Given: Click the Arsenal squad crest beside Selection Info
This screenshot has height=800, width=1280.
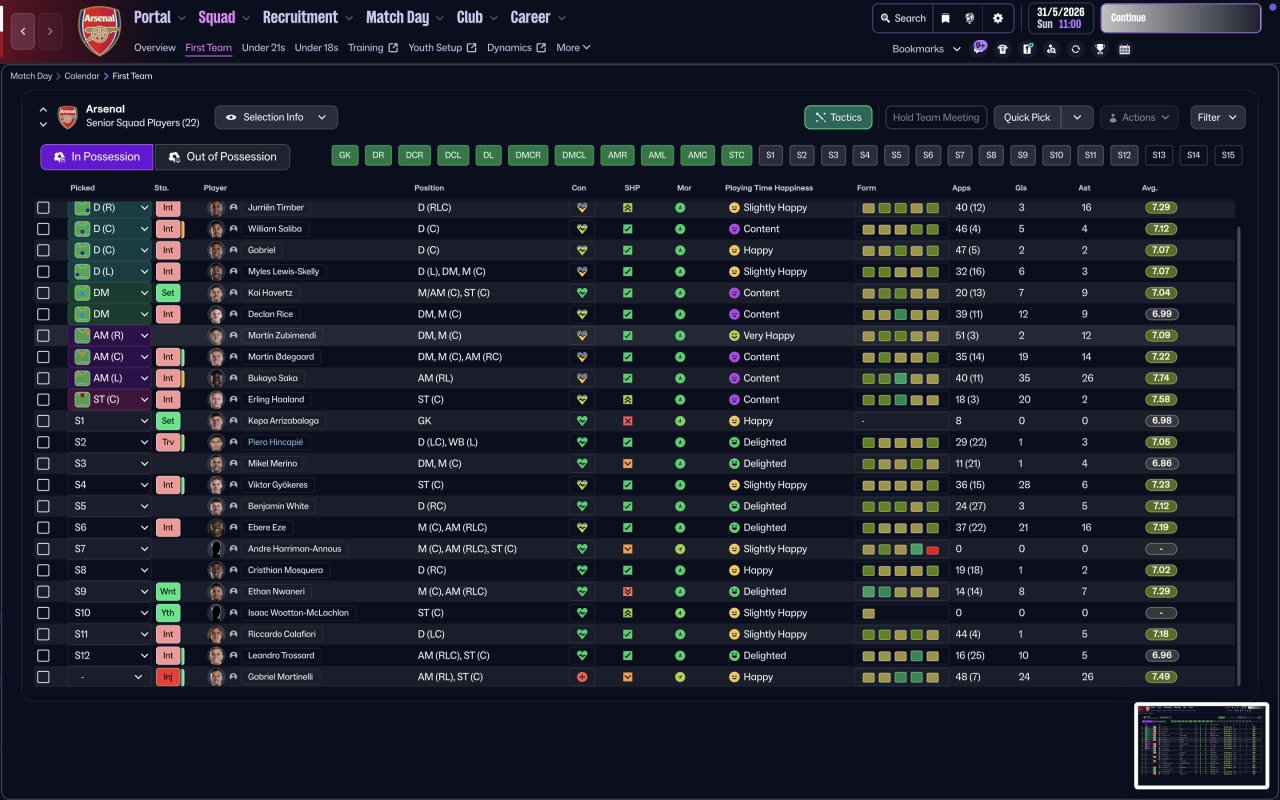Looking at the screenshot, I should tap(67, 117).
